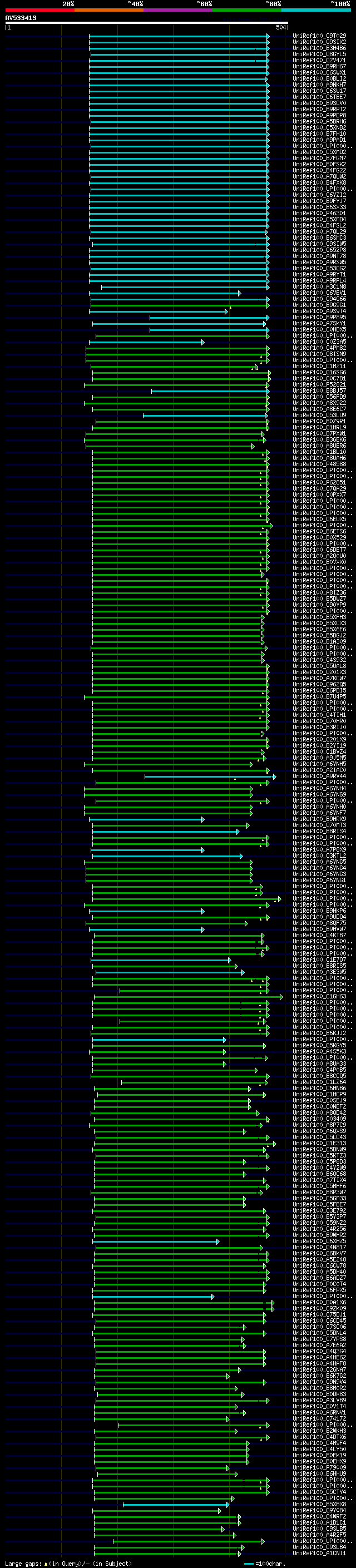Select the UniRef100_Q16SG6 label
Image resolution: width=356 pixels, height=1568 pixels.
[319, 373]
